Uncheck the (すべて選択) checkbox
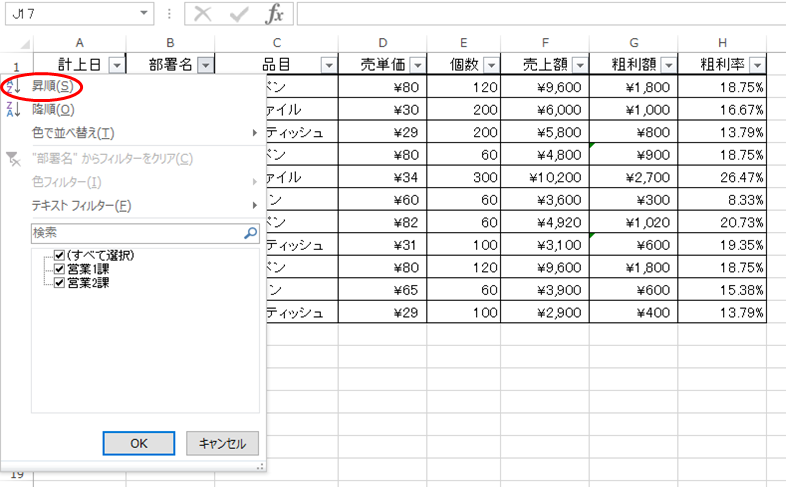This screenshot has width=786, height=487. tap(60, 256)
